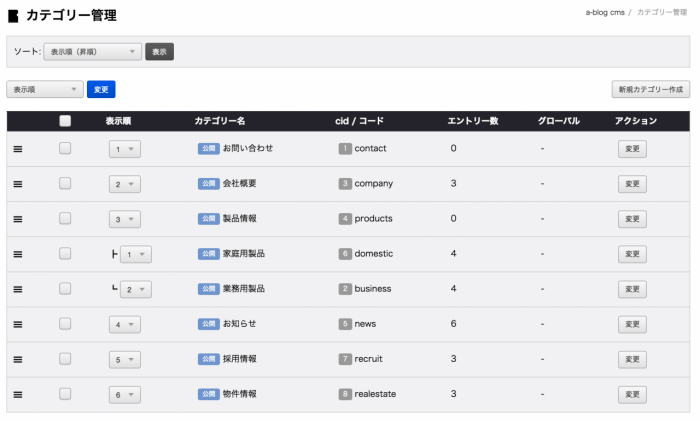Select the reorder handle of products row

coord(18,219)
